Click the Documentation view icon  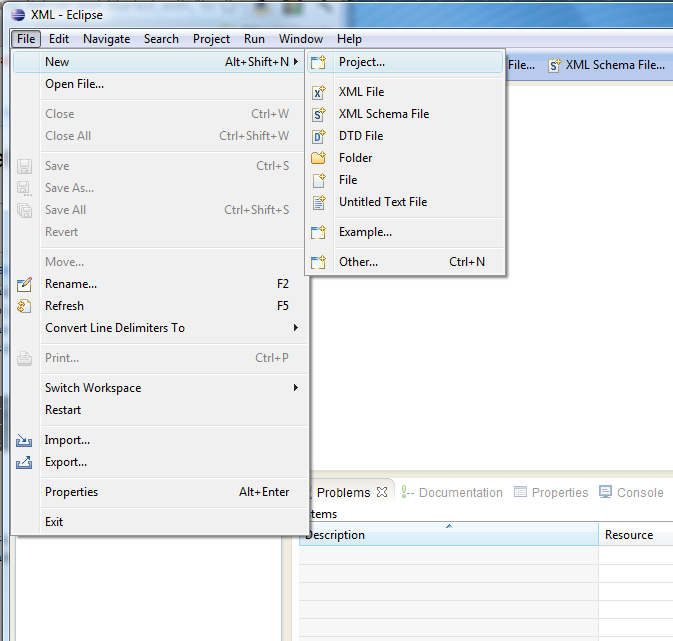pyautogui.click(x=407, y=492)
